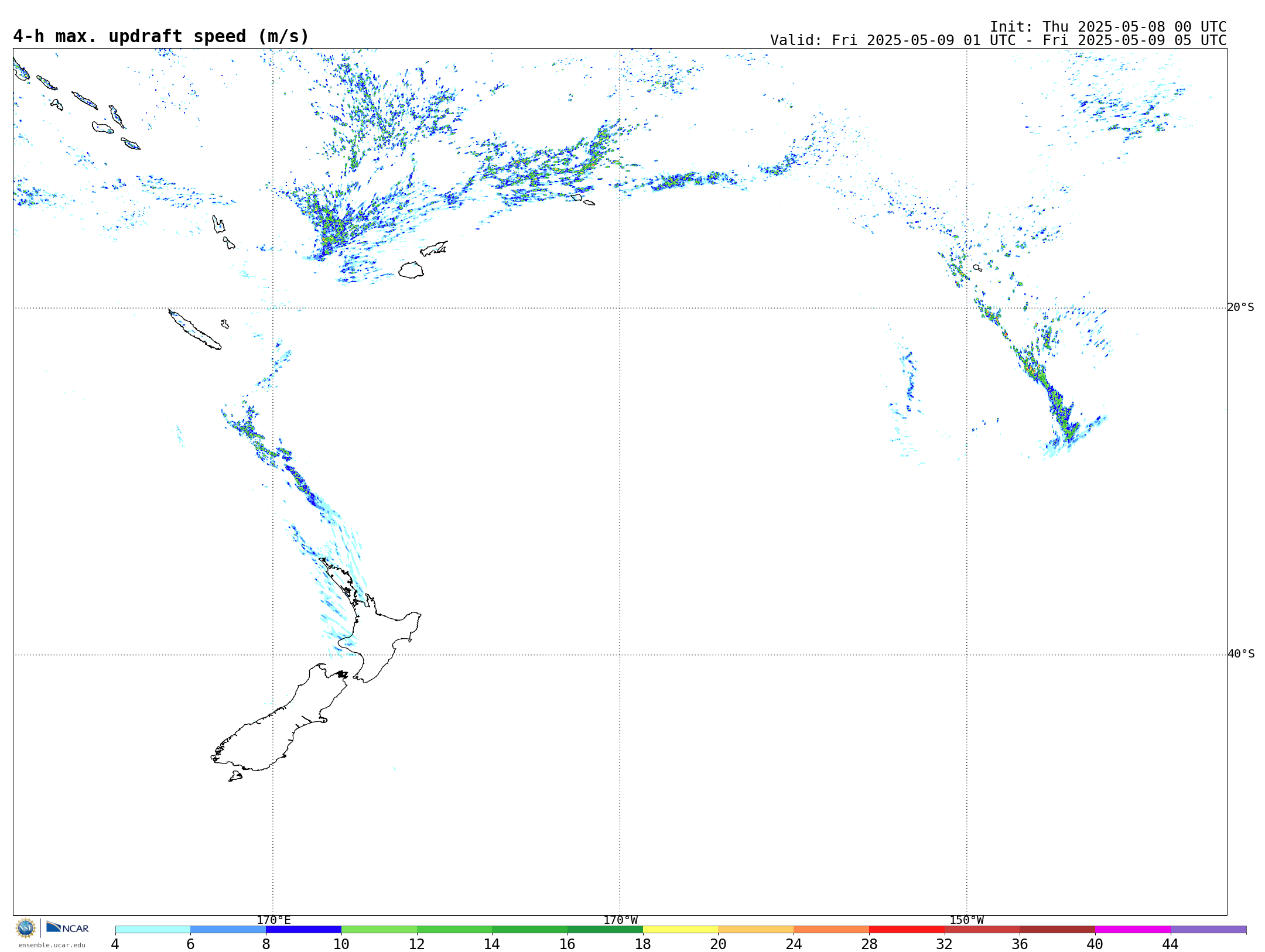The image size is (1265, 952).
Task: Pick the light blue 6–8 colorbar segment
Action: coord(228,930)
